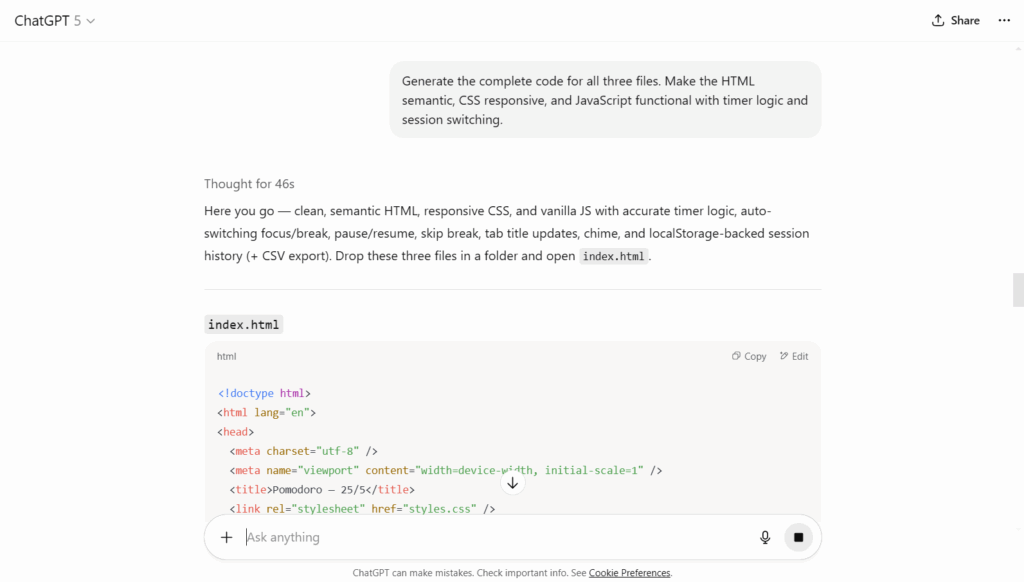
Task: Open the Cookie Preferences link
Action: [629, 573]
